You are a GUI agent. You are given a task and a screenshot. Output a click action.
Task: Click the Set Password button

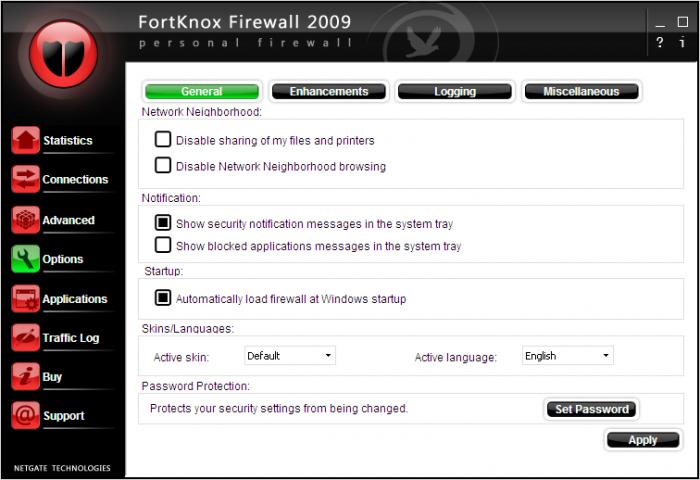click(x=592, y=409)
